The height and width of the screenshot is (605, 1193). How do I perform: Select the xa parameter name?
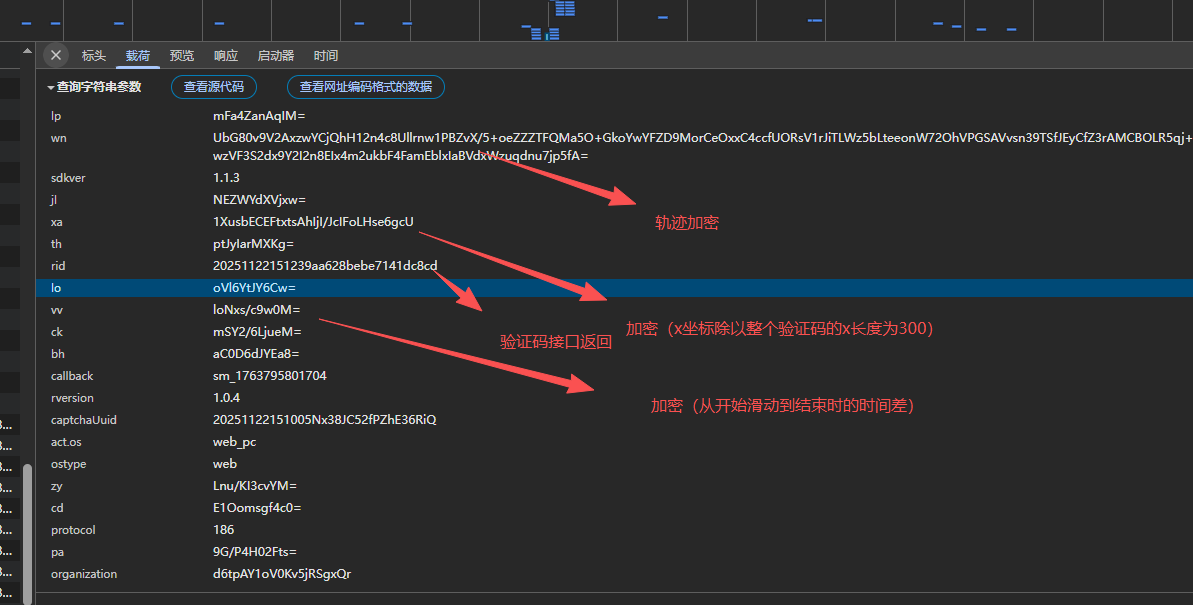[56, 221]
